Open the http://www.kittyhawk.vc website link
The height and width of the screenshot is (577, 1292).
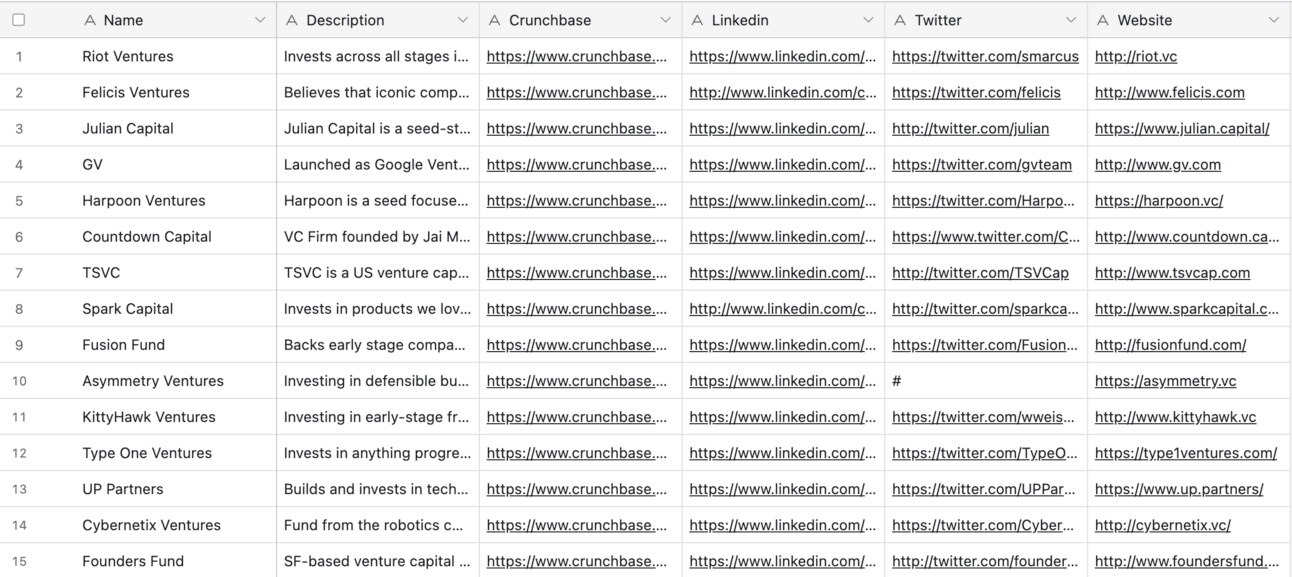[1176, 417]
